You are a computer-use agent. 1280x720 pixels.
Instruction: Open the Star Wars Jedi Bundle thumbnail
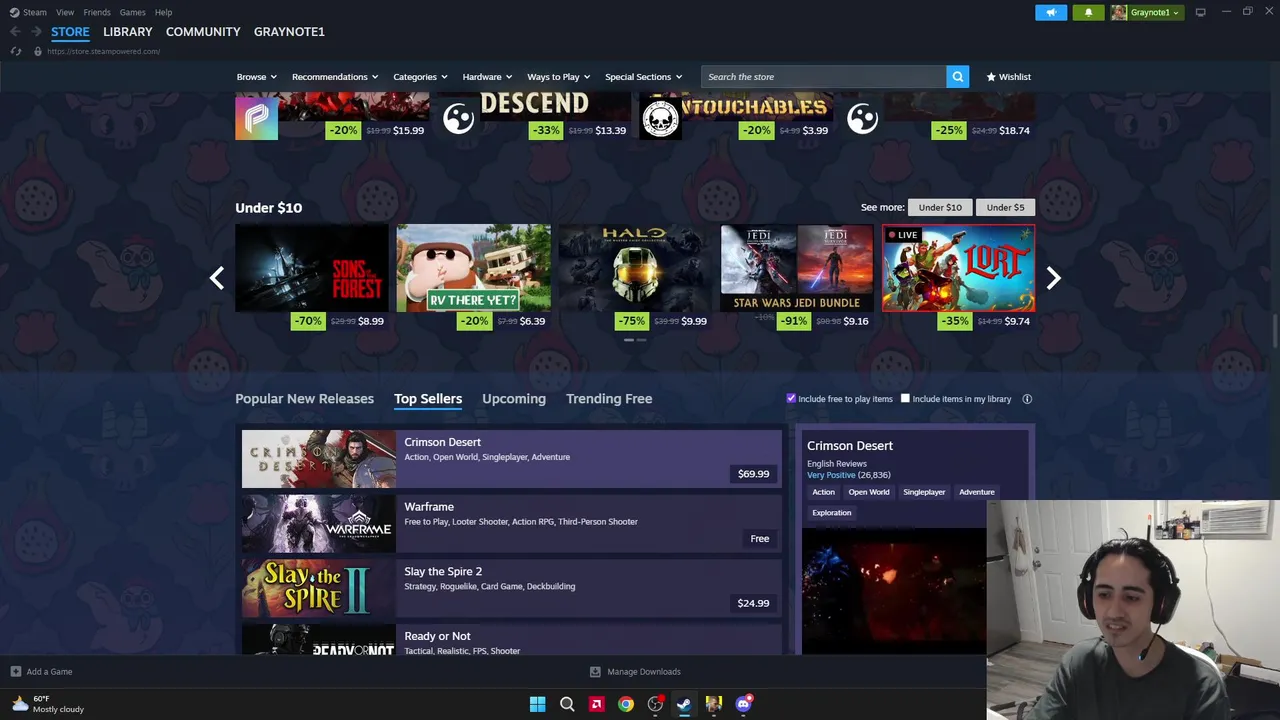tap(796, 268)
